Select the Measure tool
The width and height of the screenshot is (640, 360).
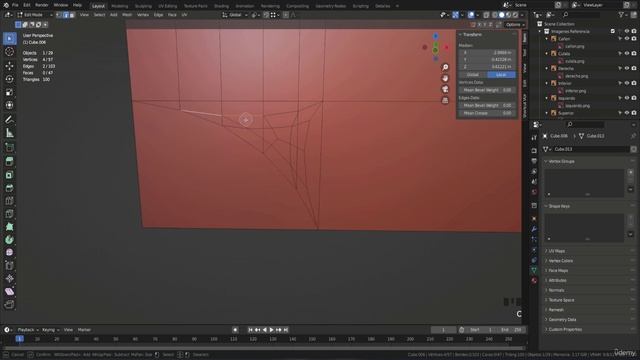pos(9,133)
